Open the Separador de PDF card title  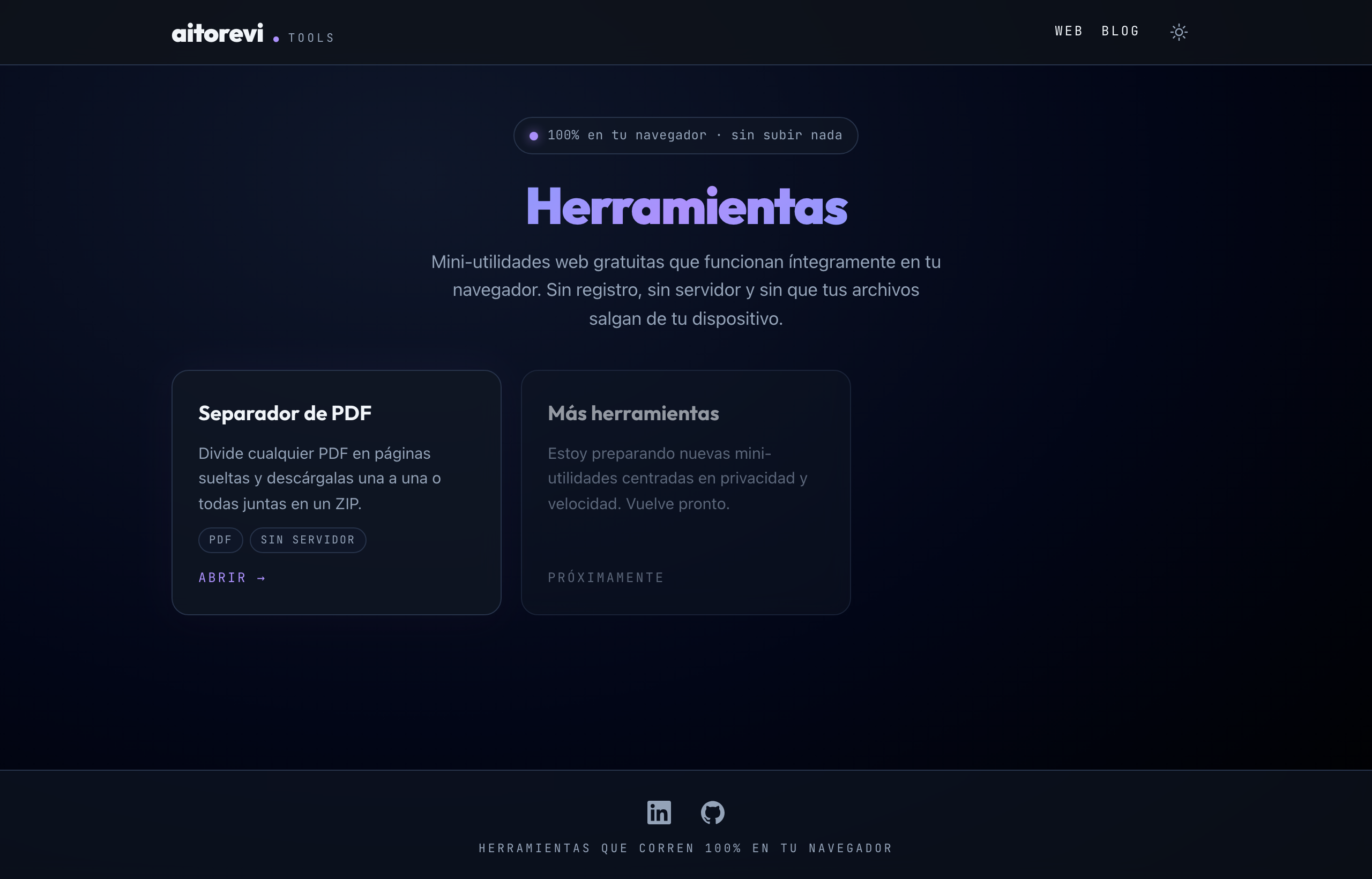click(x=285, y=413)
